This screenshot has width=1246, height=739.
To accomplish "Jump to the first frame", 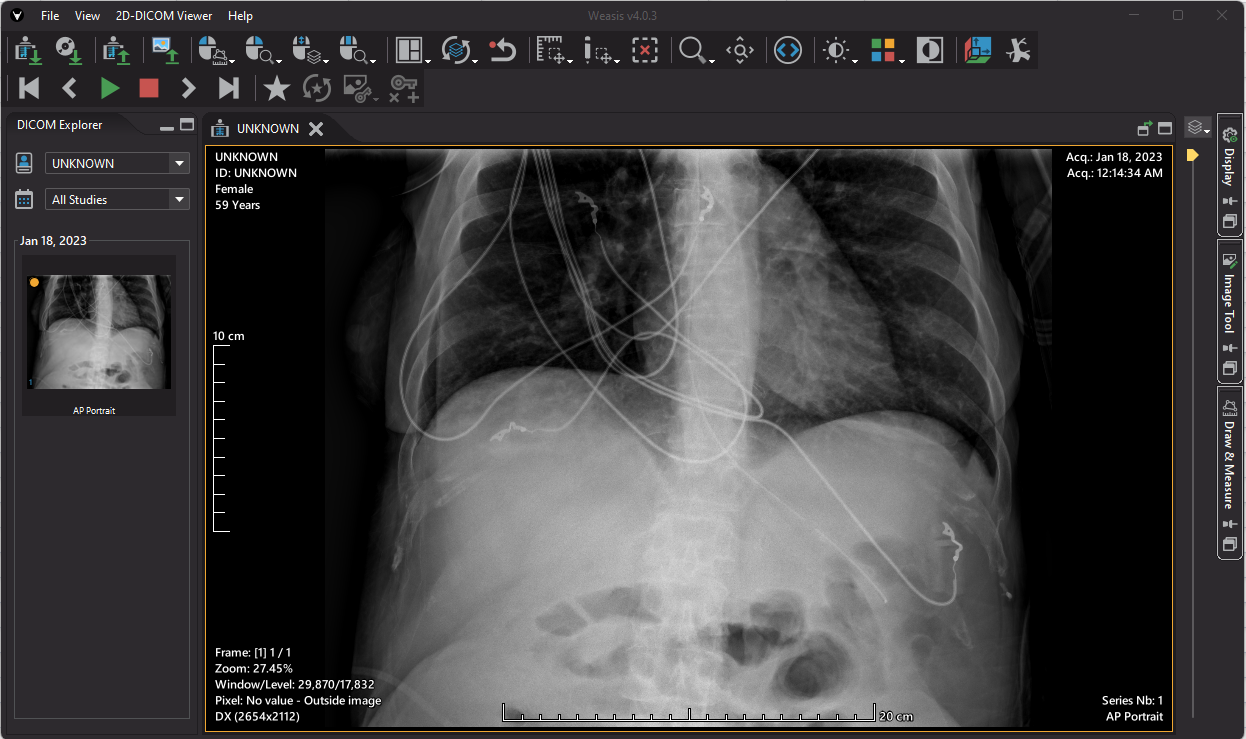I will [x=29, y=88].
